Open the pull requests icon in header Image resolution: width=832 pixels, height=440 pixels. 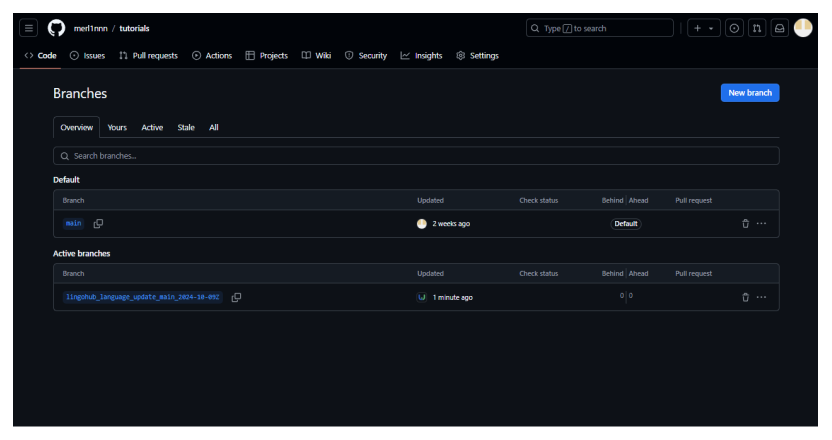pos(757,28)
